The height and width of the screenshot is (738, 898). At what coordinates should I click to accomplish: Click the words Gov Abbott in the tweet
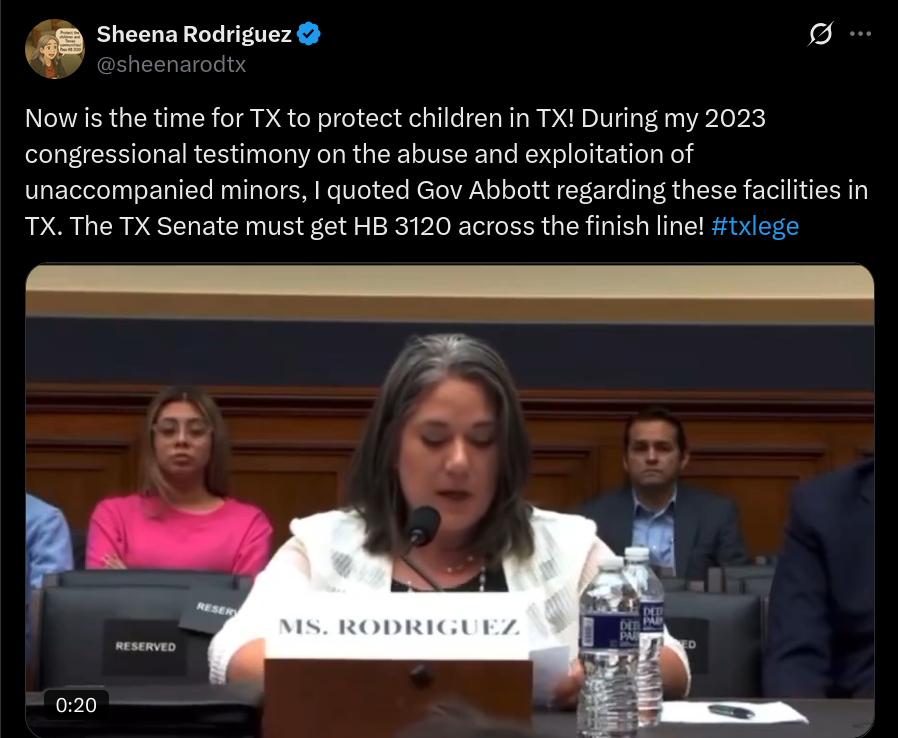point(483,190)
